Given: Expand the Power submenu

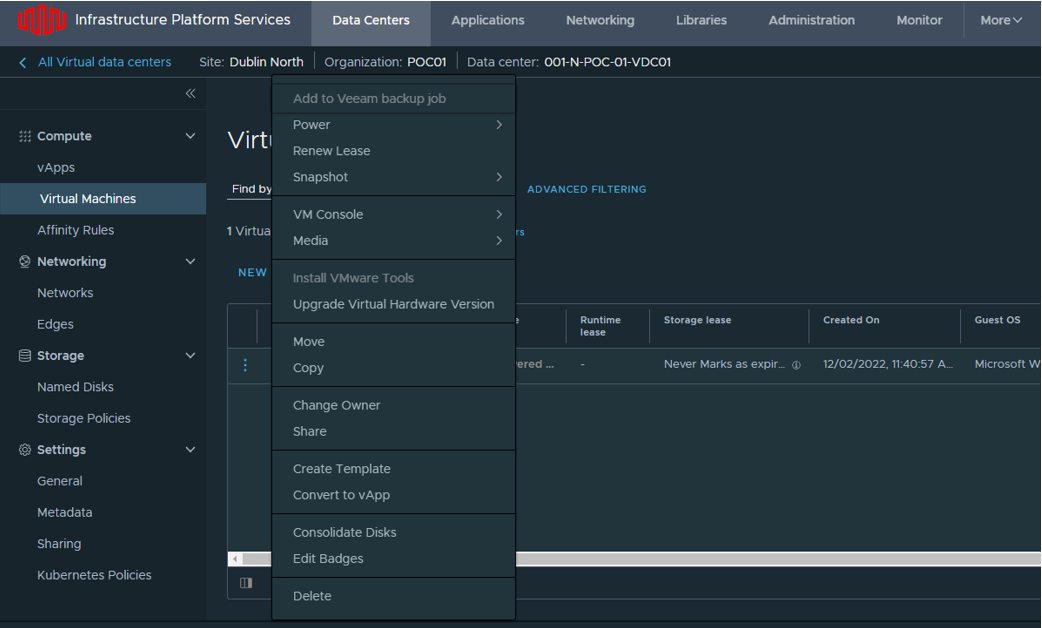Looking at the screenshot, I should tap(394, 125).
